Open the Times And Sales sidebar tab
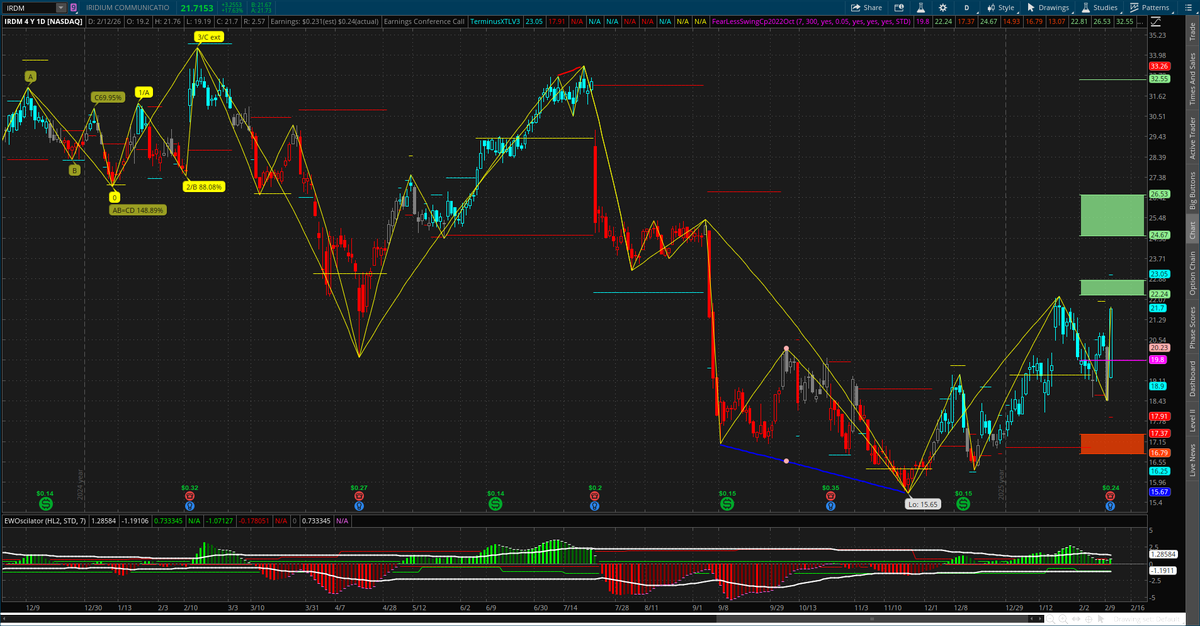The width and height of the screenshot is (1200, 626). tap(1191, 77)
